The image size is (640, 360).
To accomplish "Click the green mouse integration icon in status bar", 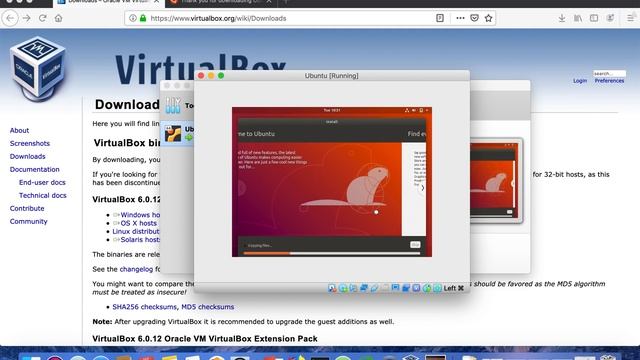I will pos(427,288).
